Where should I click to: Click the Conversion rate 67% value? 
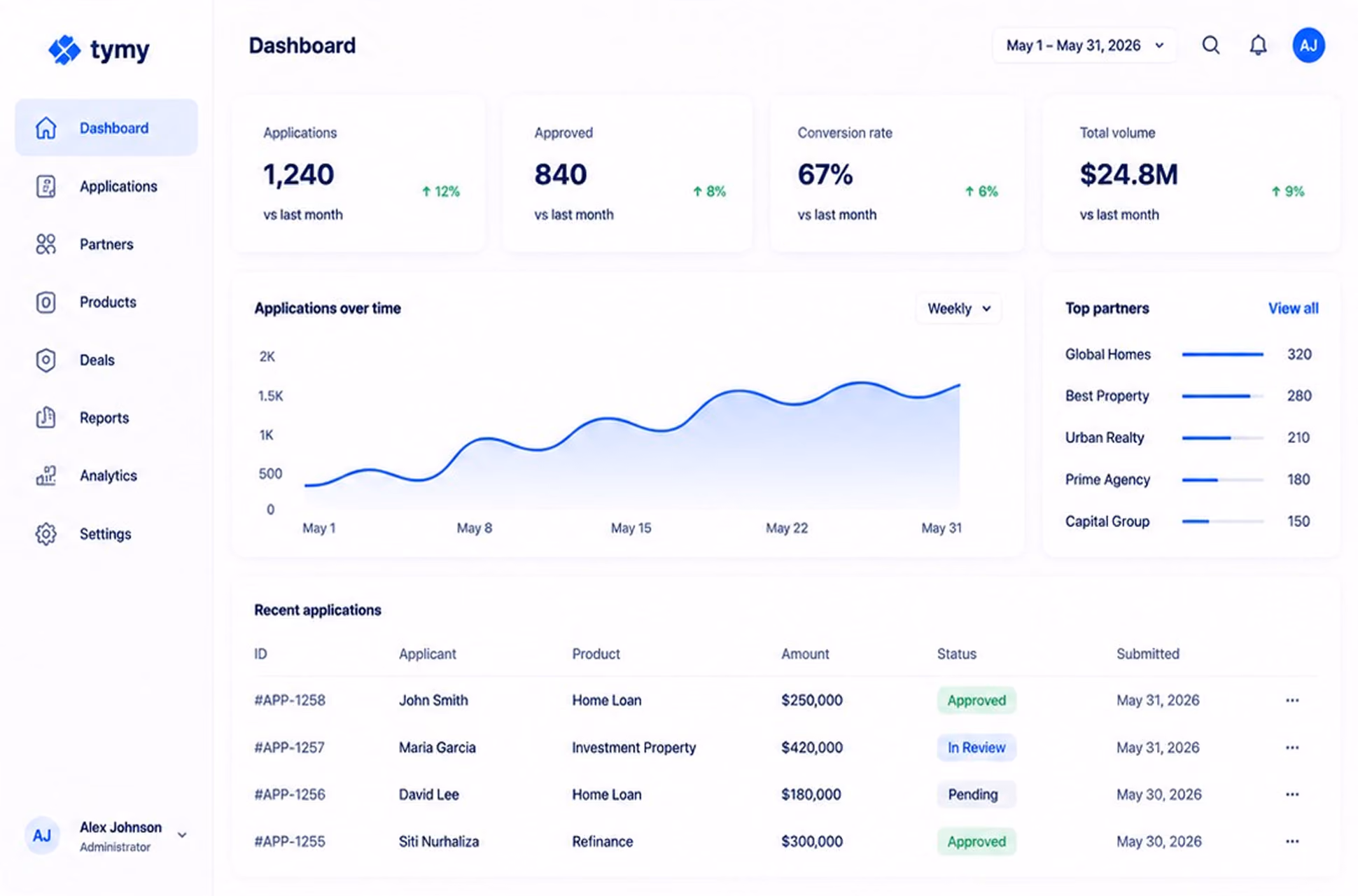(825, 174)
